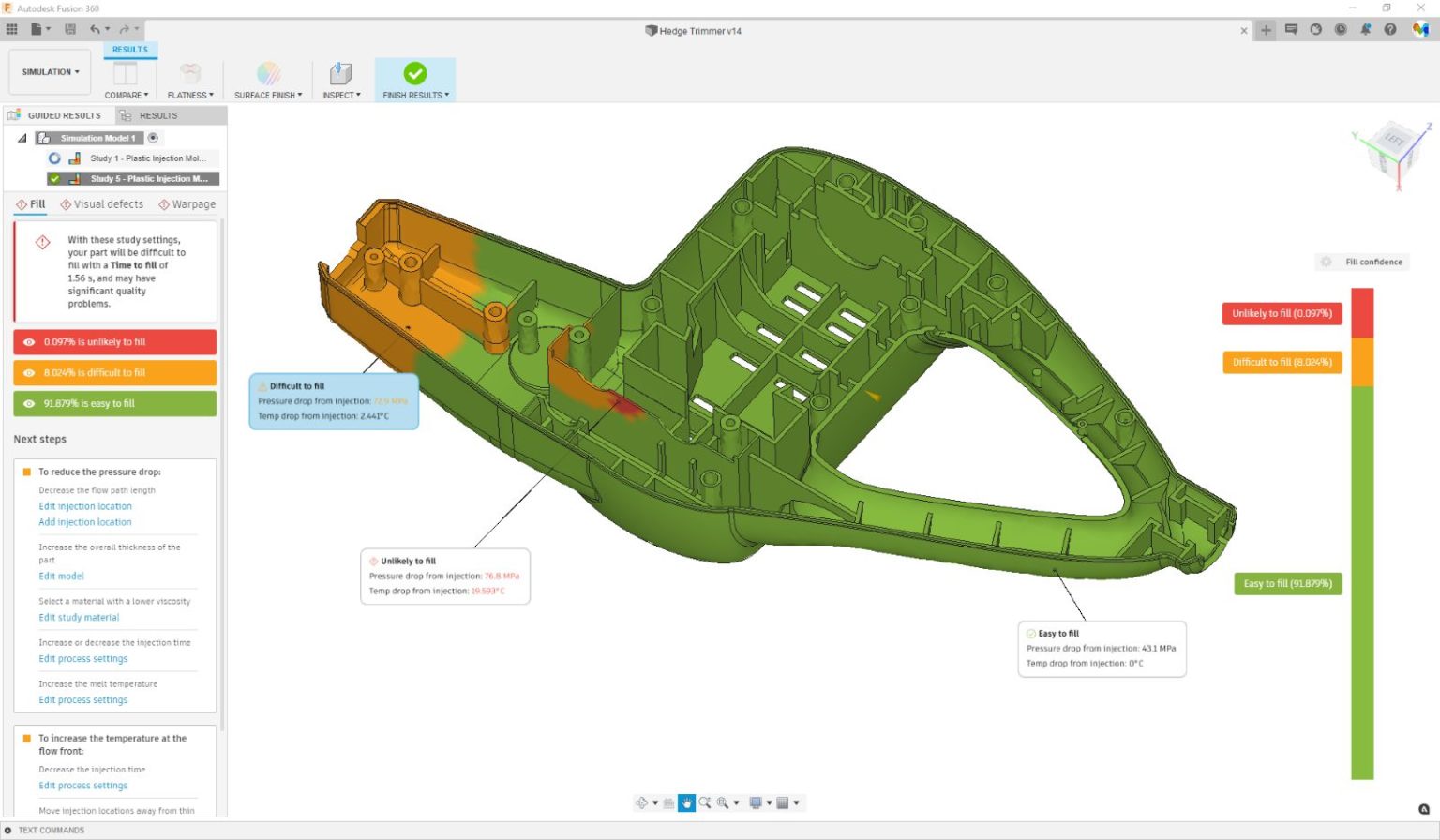Image resolution: width=1440 pixels, height=840 pixels.
Task: Toggle visibility of difficult to fill region
Action: [29, 373]
